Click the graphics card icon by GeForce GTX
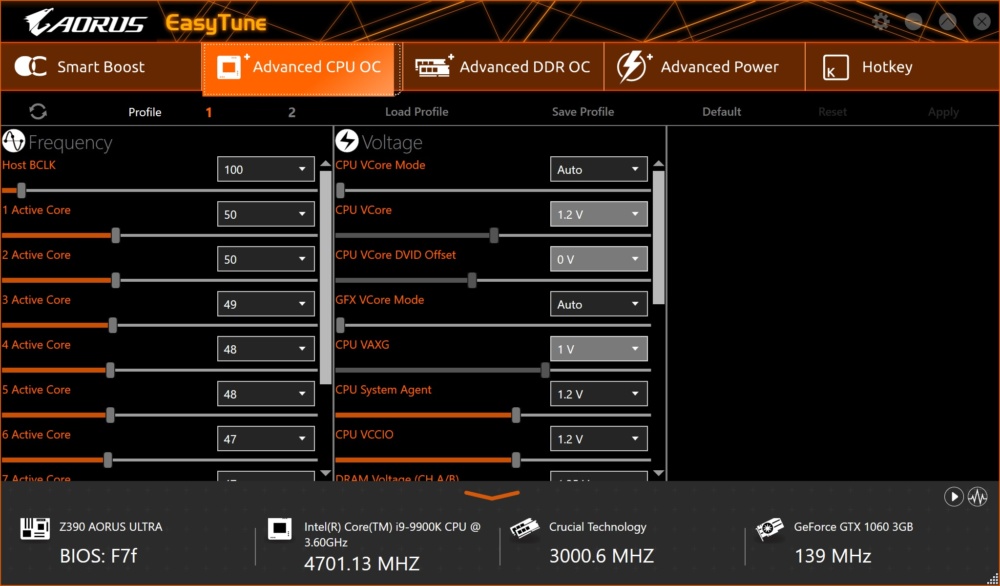 point(770,529)
